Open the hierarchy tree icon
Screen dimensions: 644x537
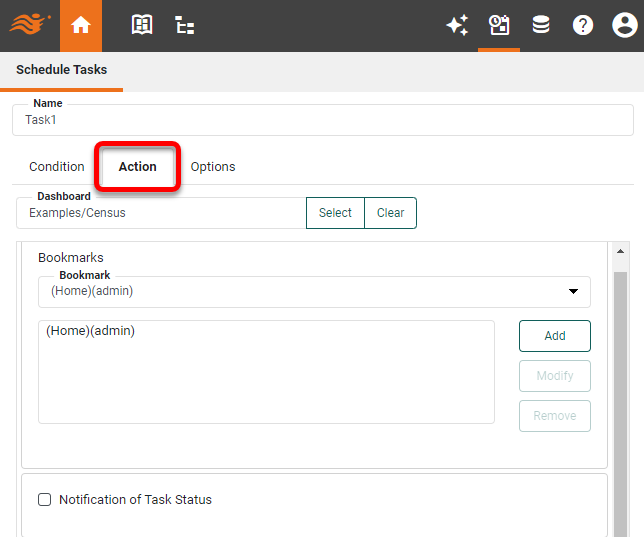185,26
